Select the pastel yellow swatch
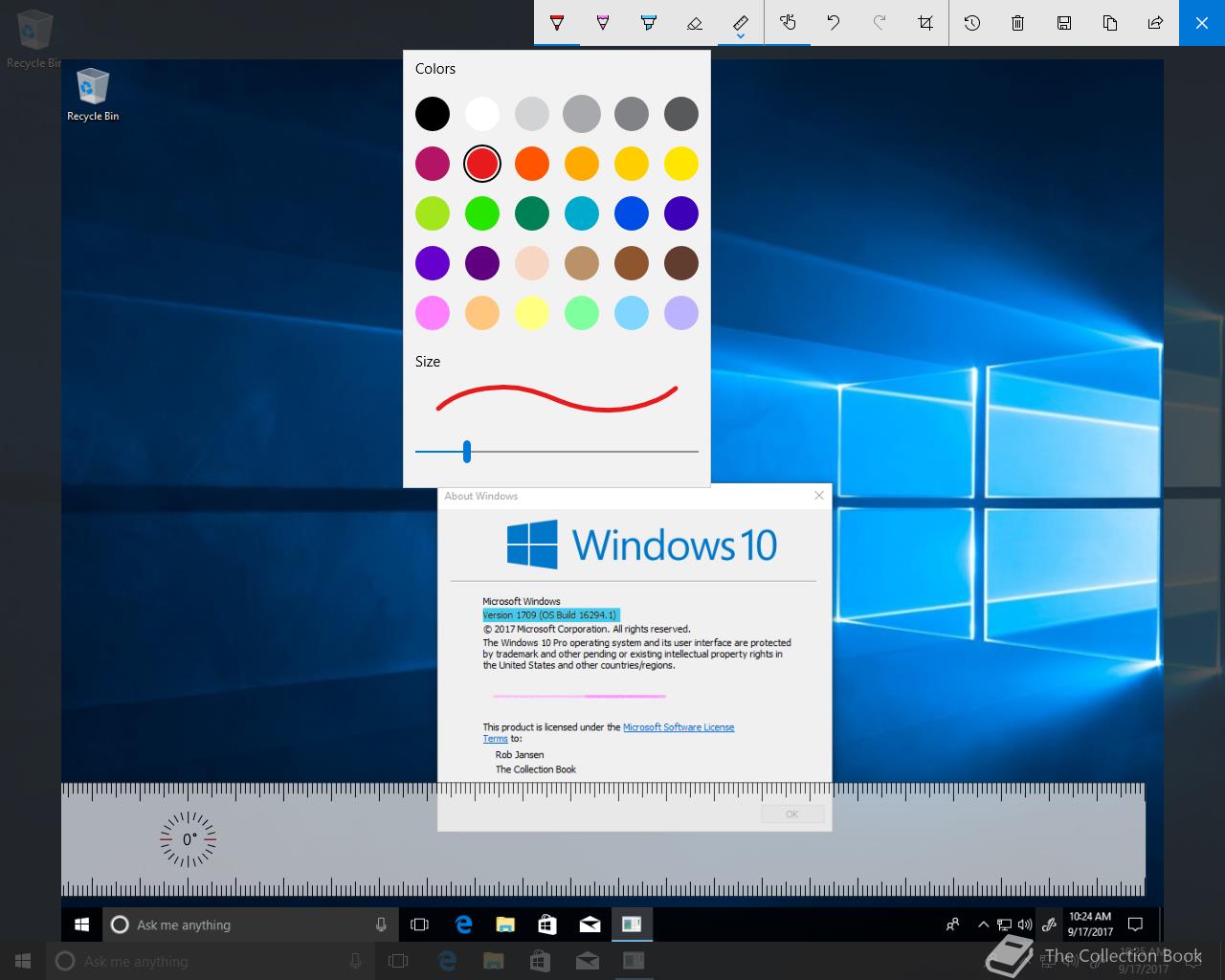1225x980 pixels. point(532,313)
